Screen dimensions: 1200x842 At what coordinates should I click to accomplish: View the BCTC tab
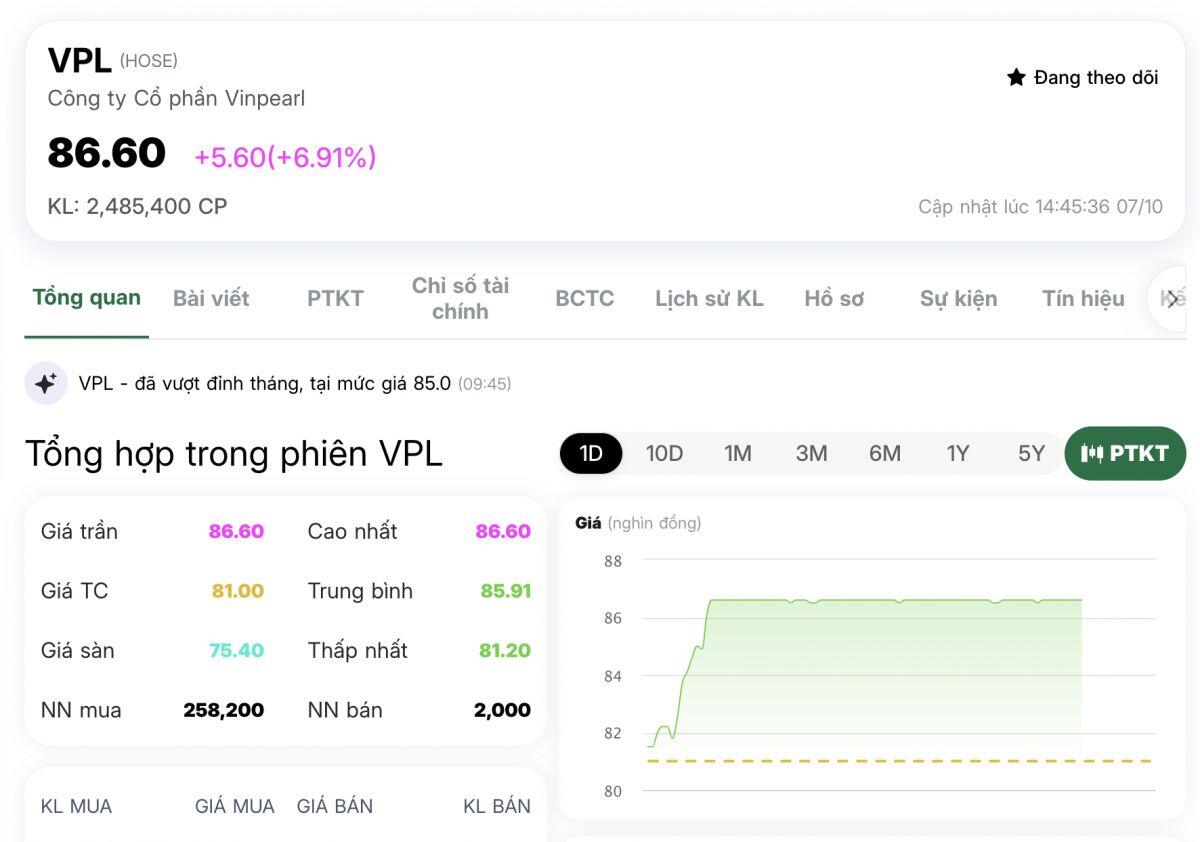coord(584,298)
